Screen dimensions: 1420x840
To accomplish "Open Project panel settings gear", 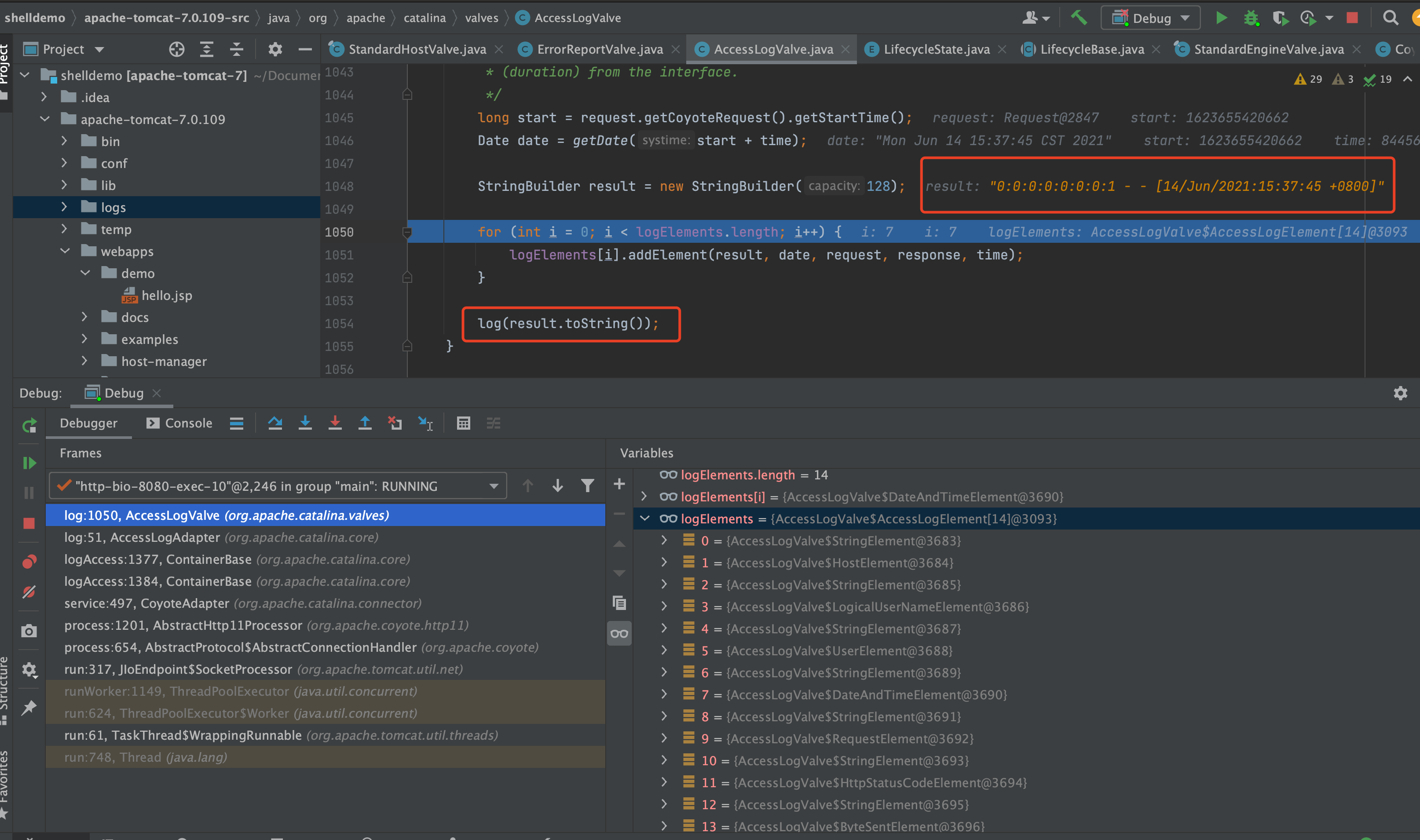I will (275, 50).
